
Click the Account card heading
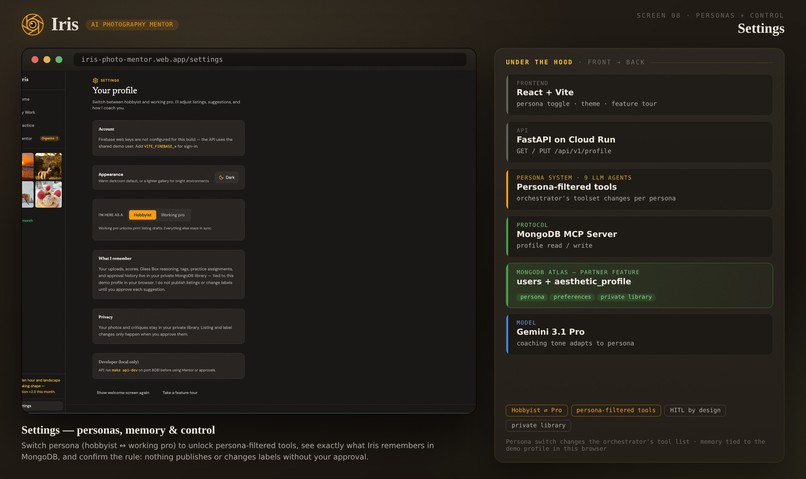click(x=106, y=129)
